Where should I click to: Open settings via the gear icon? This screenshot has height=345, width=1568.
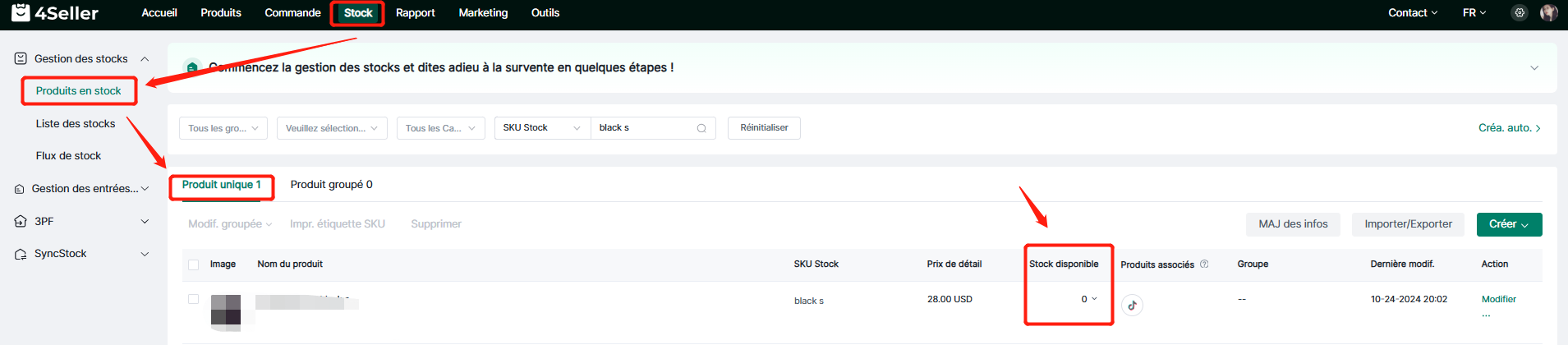(1520, 13)
